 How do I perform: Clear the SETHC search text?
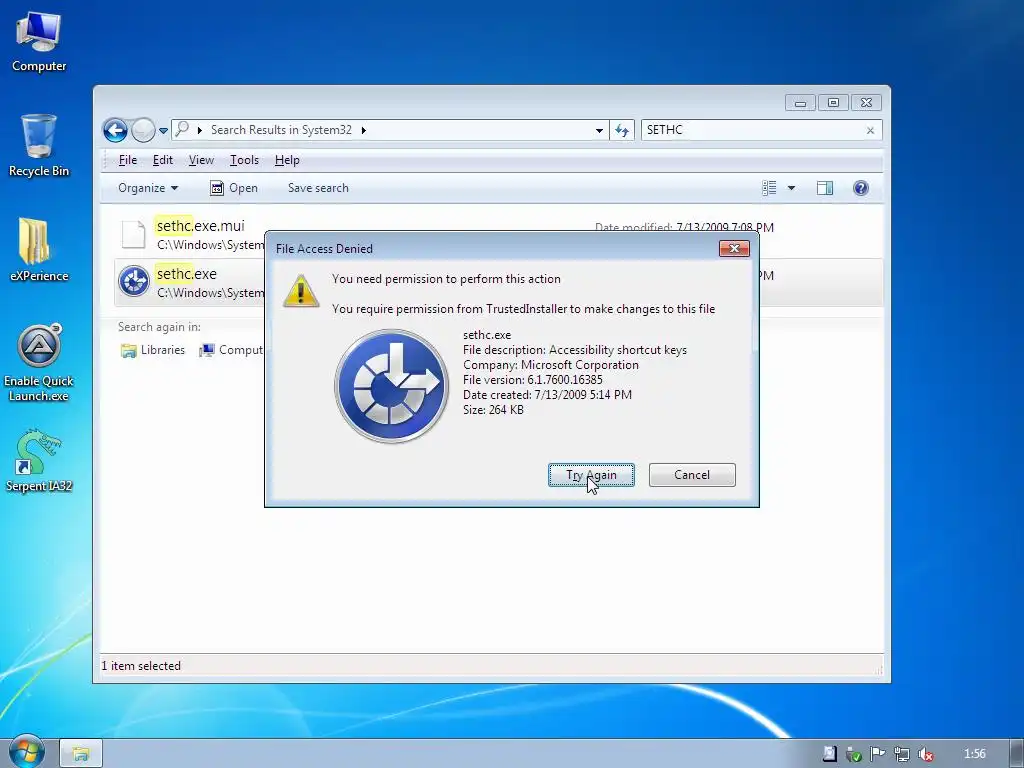[870, 131]
